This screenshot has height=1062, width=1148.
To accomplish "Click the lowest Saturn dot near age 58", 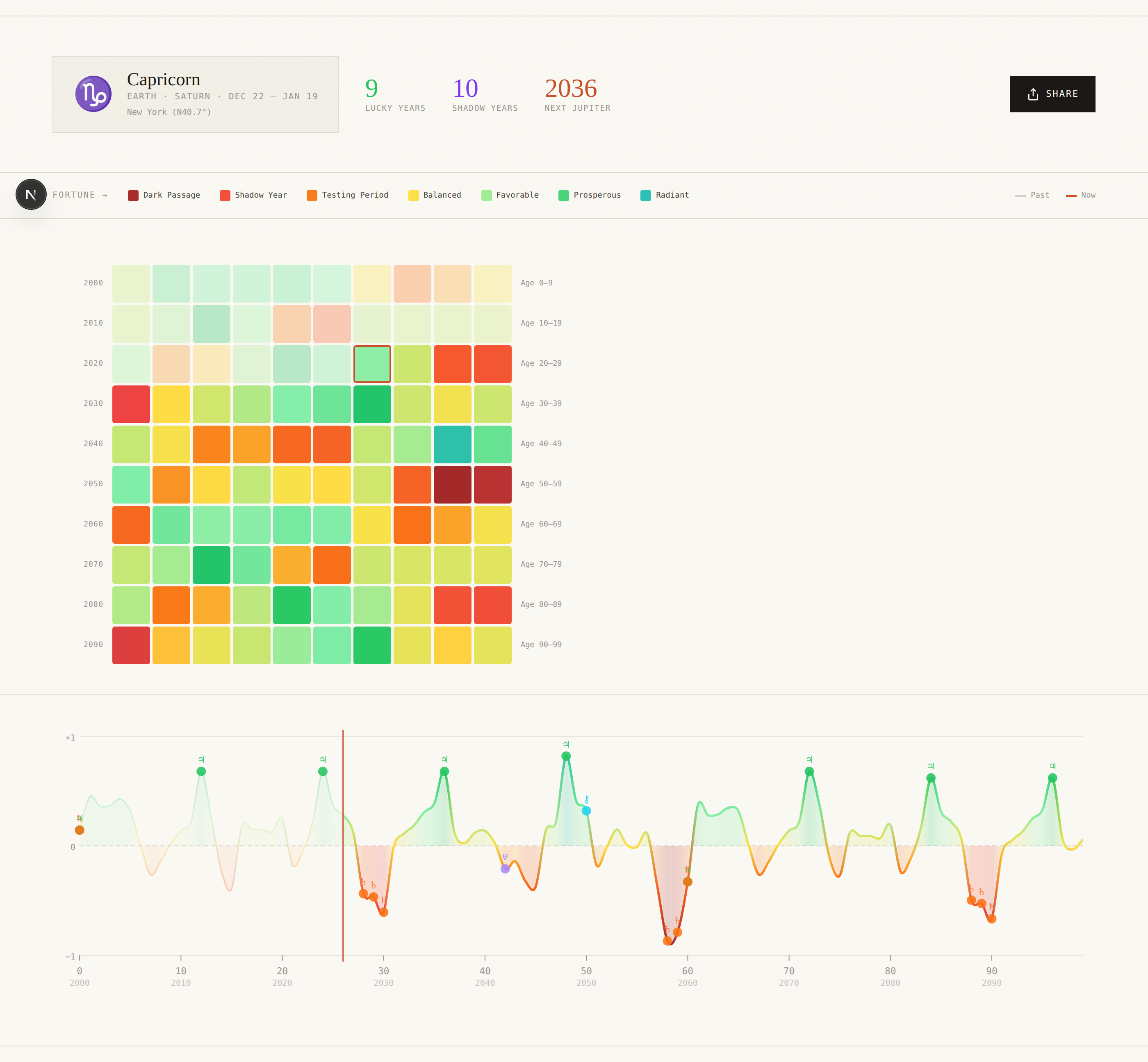I will pos(667,941).
